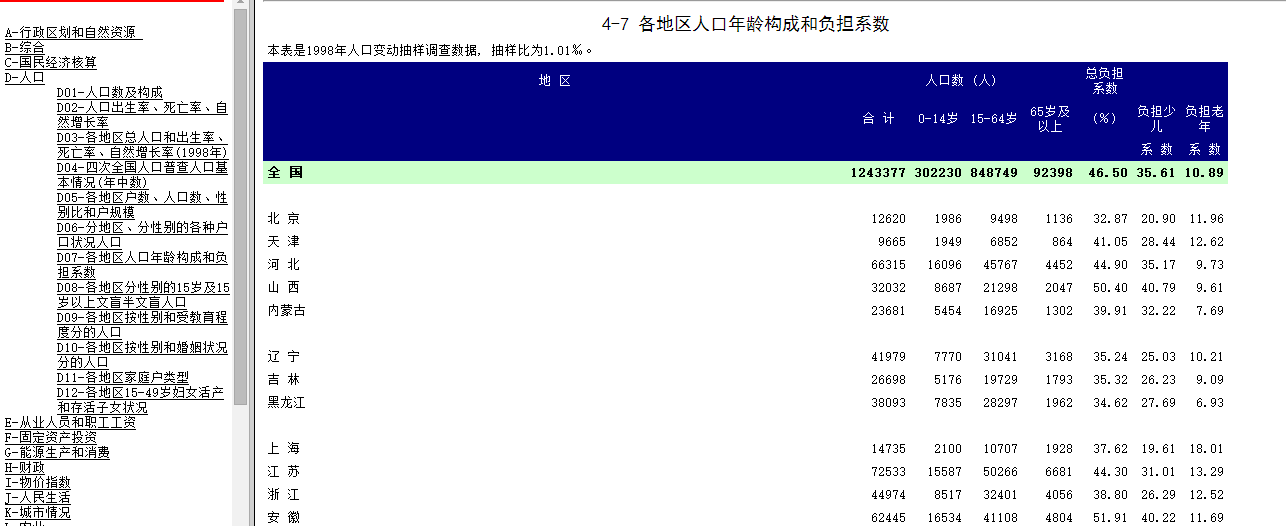The width and height of the screenshot is (1286, 526).
Task: Click the 河北 row label
Action: pyautogui.click(x=283, y=265)
